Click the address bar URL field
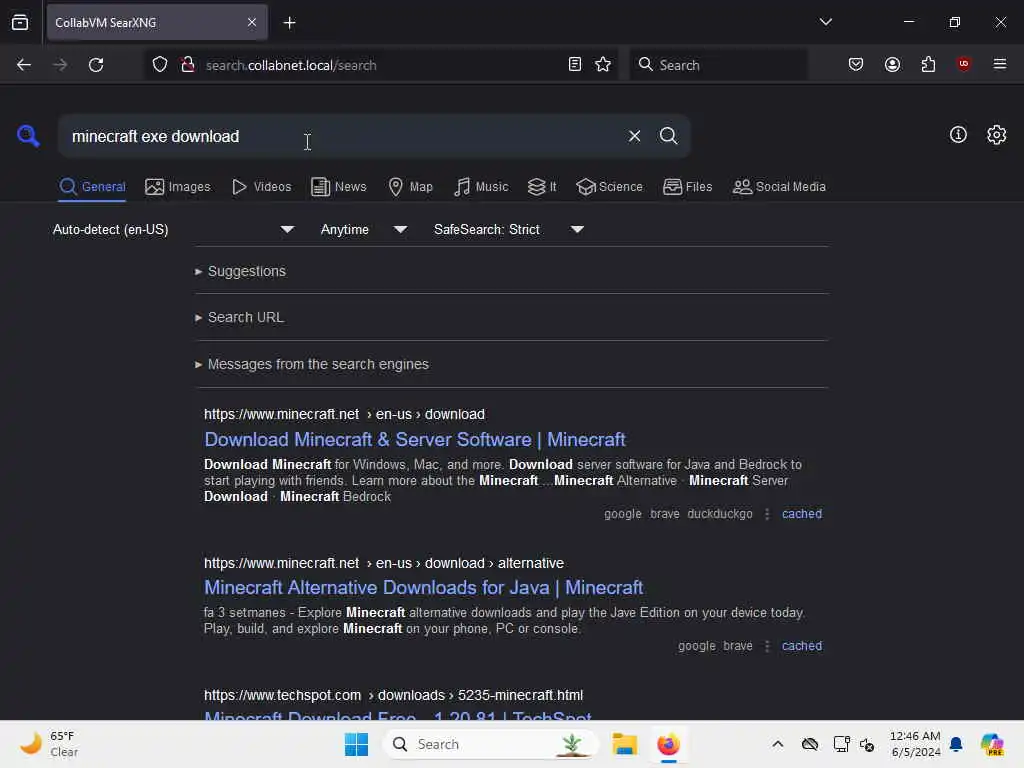The image size is (1024, 768). point(382,65)
